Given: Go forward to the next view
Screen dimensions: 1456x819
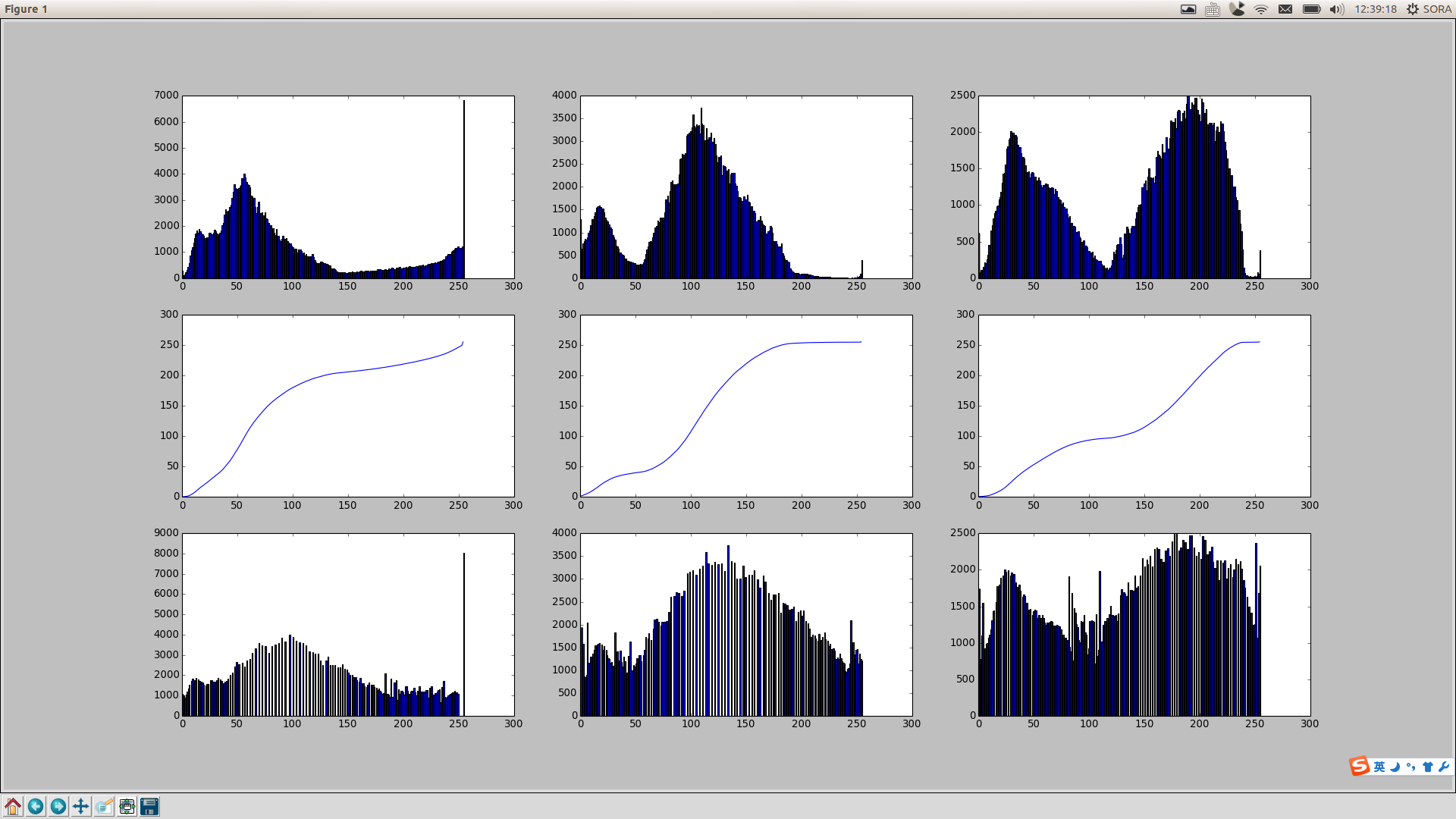Looking at the screenshot, I should tap(58, 806).
